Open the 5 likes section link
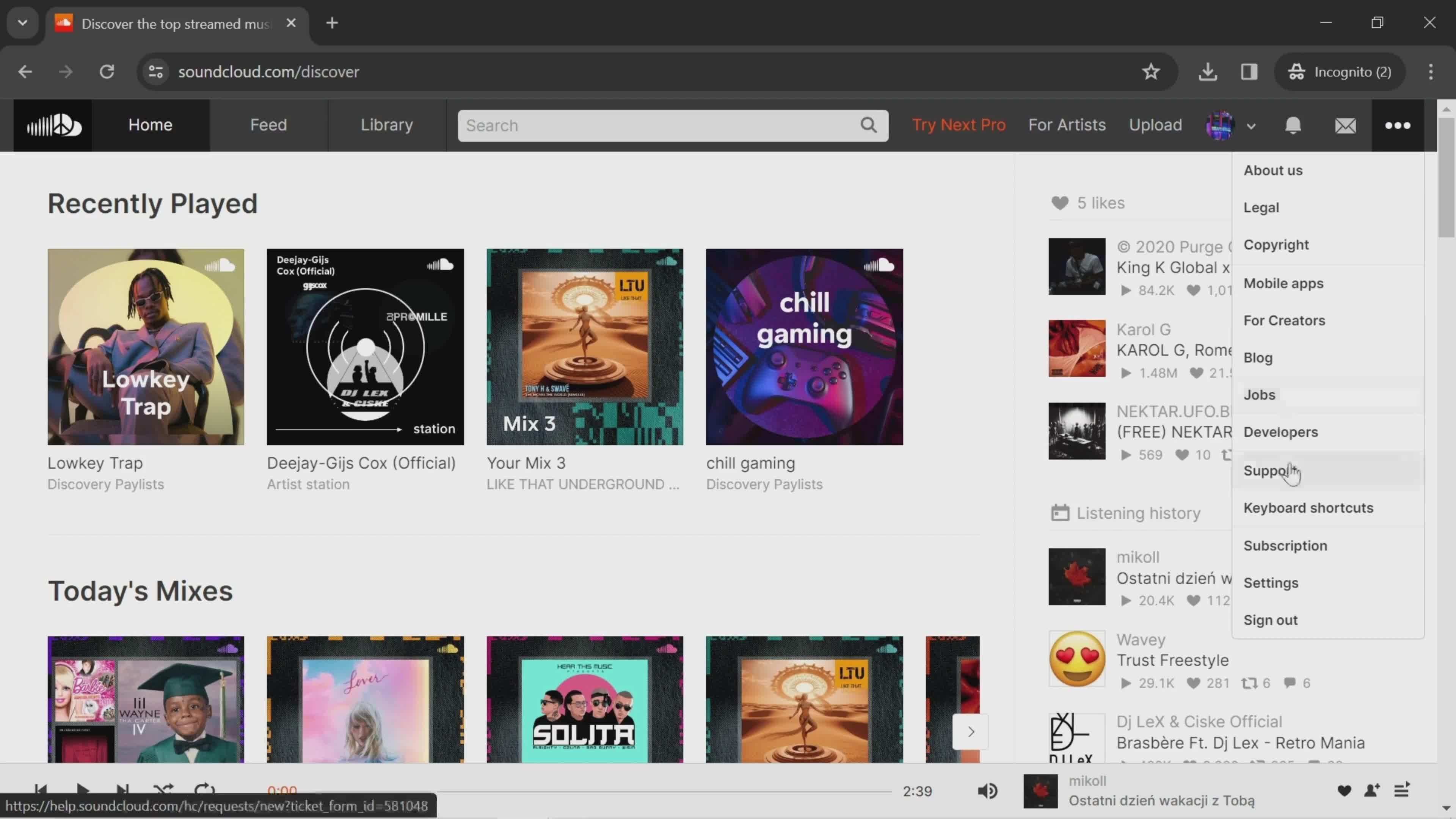Image resolution: width=1456 pixels, height=819 pixels. tap(1087, 203)
